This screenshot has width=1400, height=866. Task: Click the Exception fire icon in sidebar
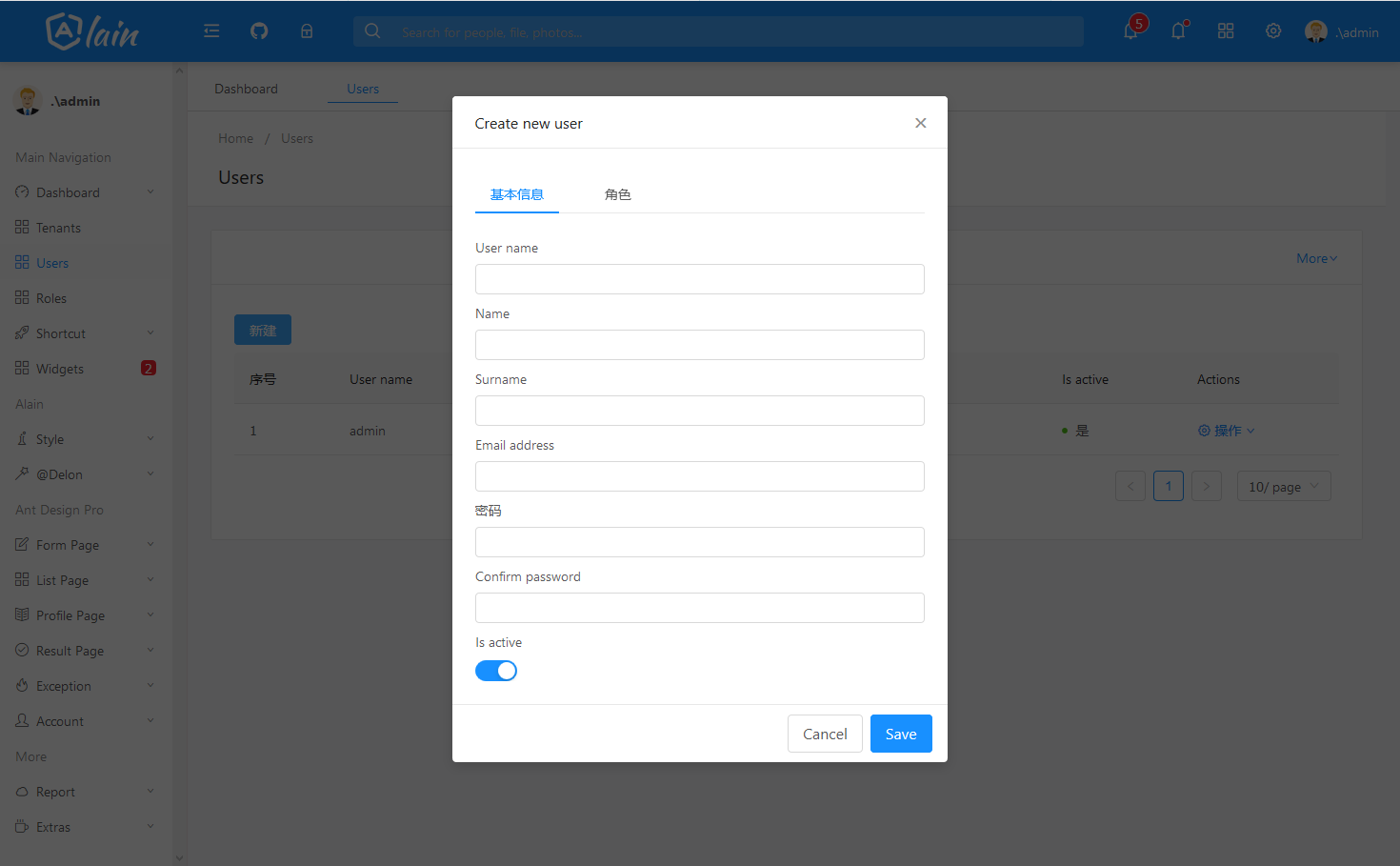pos(22,686)
